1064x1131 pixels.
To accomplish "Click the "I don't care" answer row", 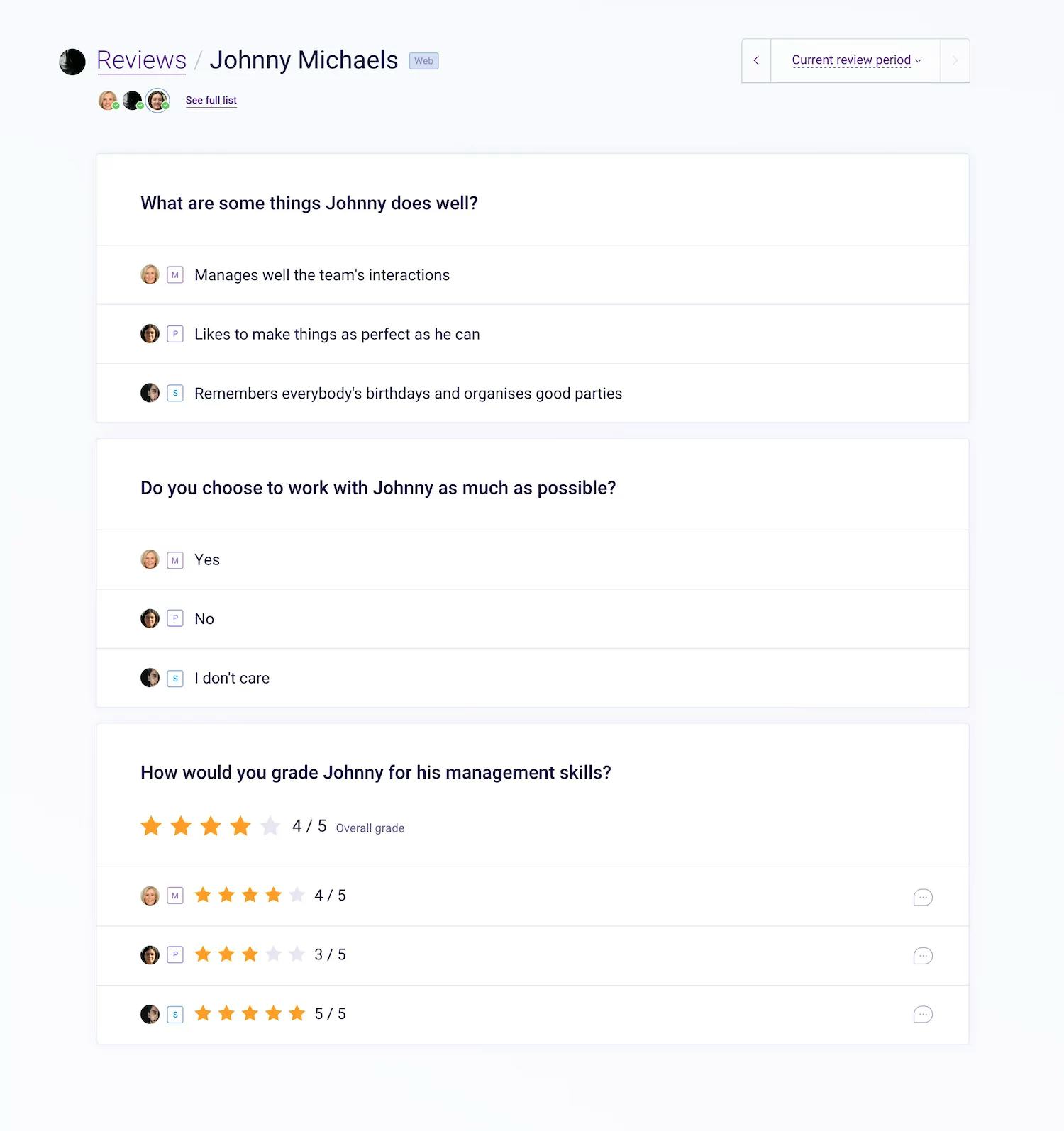I will coord(232,678).
